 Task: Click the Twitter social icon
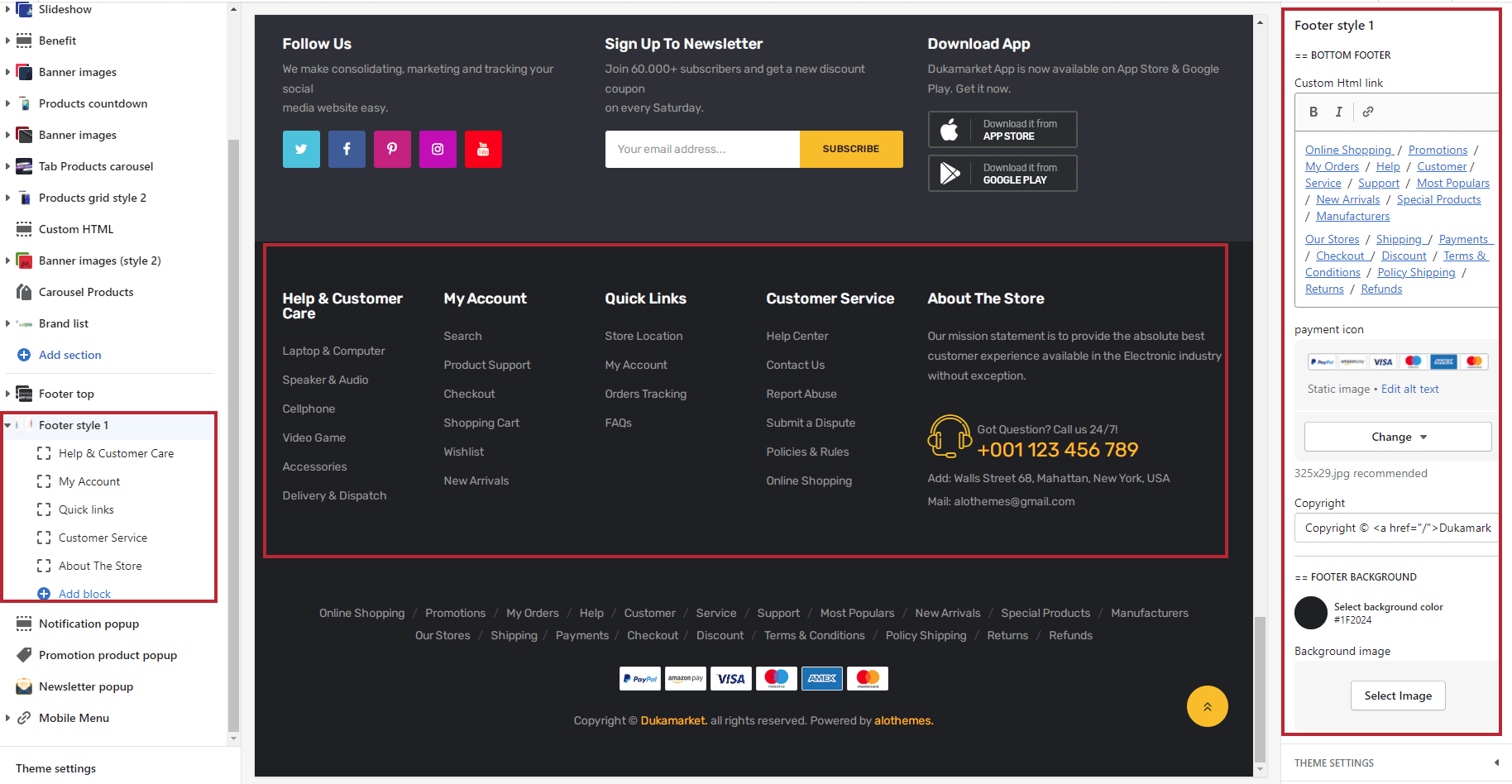coord(301,149)
